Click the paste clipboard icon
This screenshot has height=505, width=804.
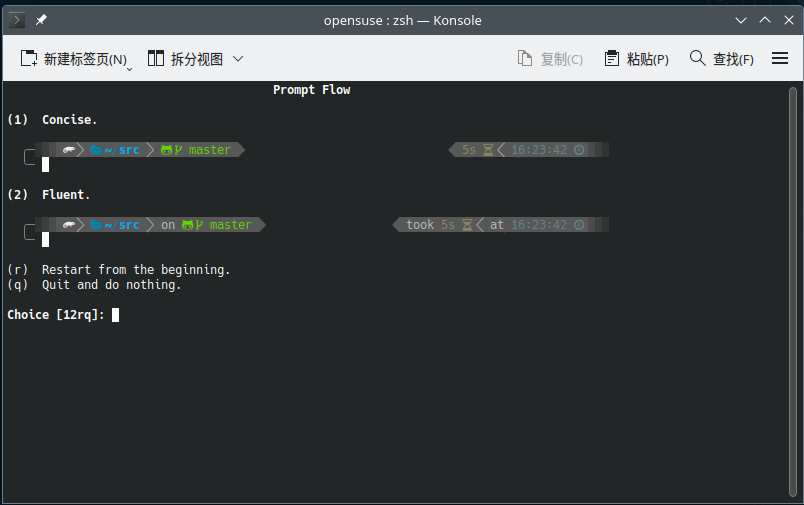tap(612, 58)
